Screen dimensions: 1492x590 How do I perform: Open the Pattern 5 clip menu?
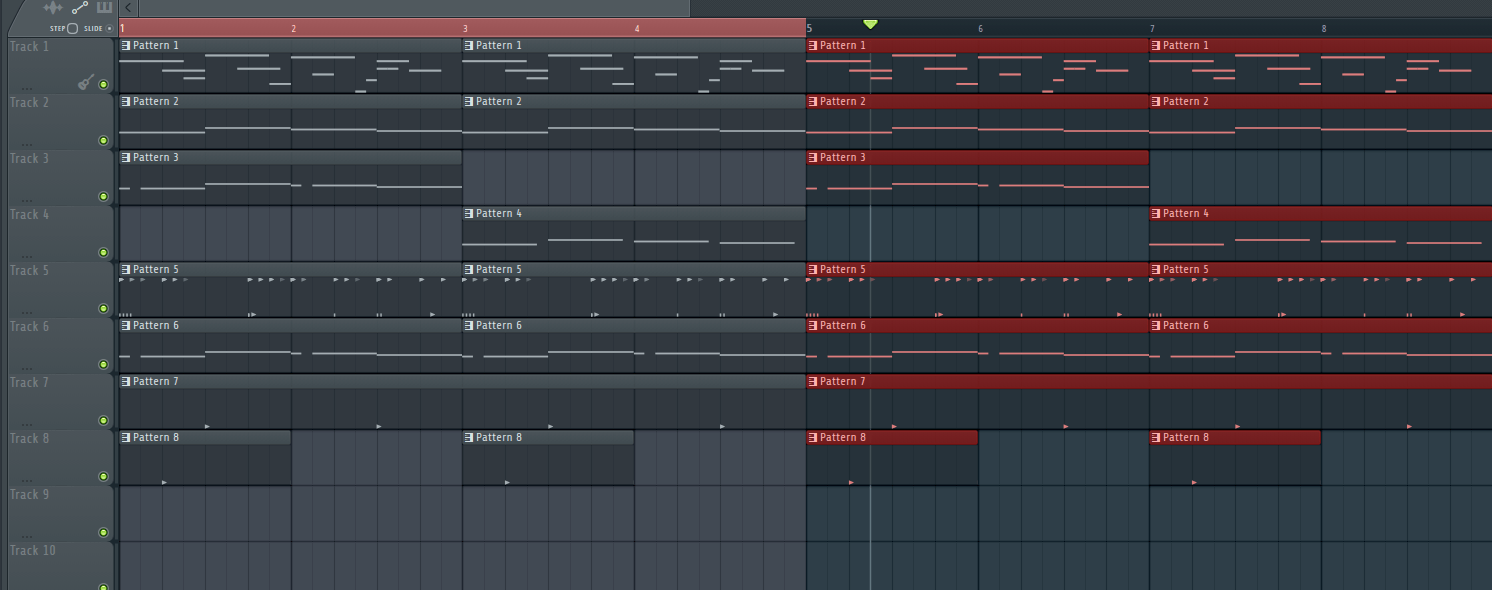125,269
